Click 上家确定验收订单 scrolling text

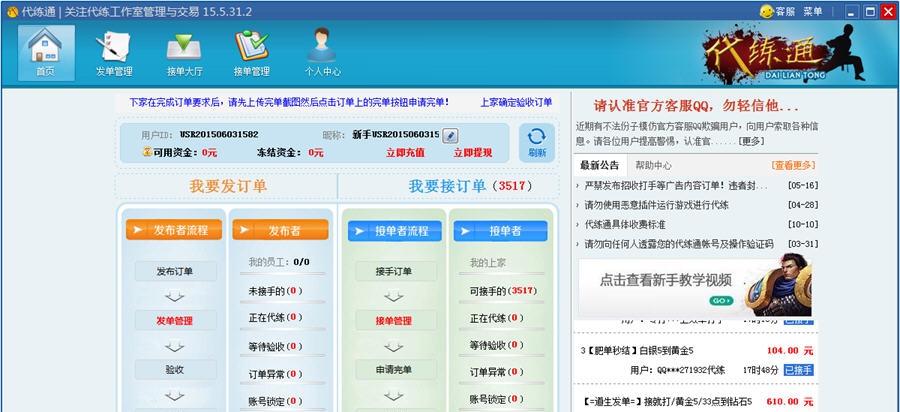click(516, 102)
